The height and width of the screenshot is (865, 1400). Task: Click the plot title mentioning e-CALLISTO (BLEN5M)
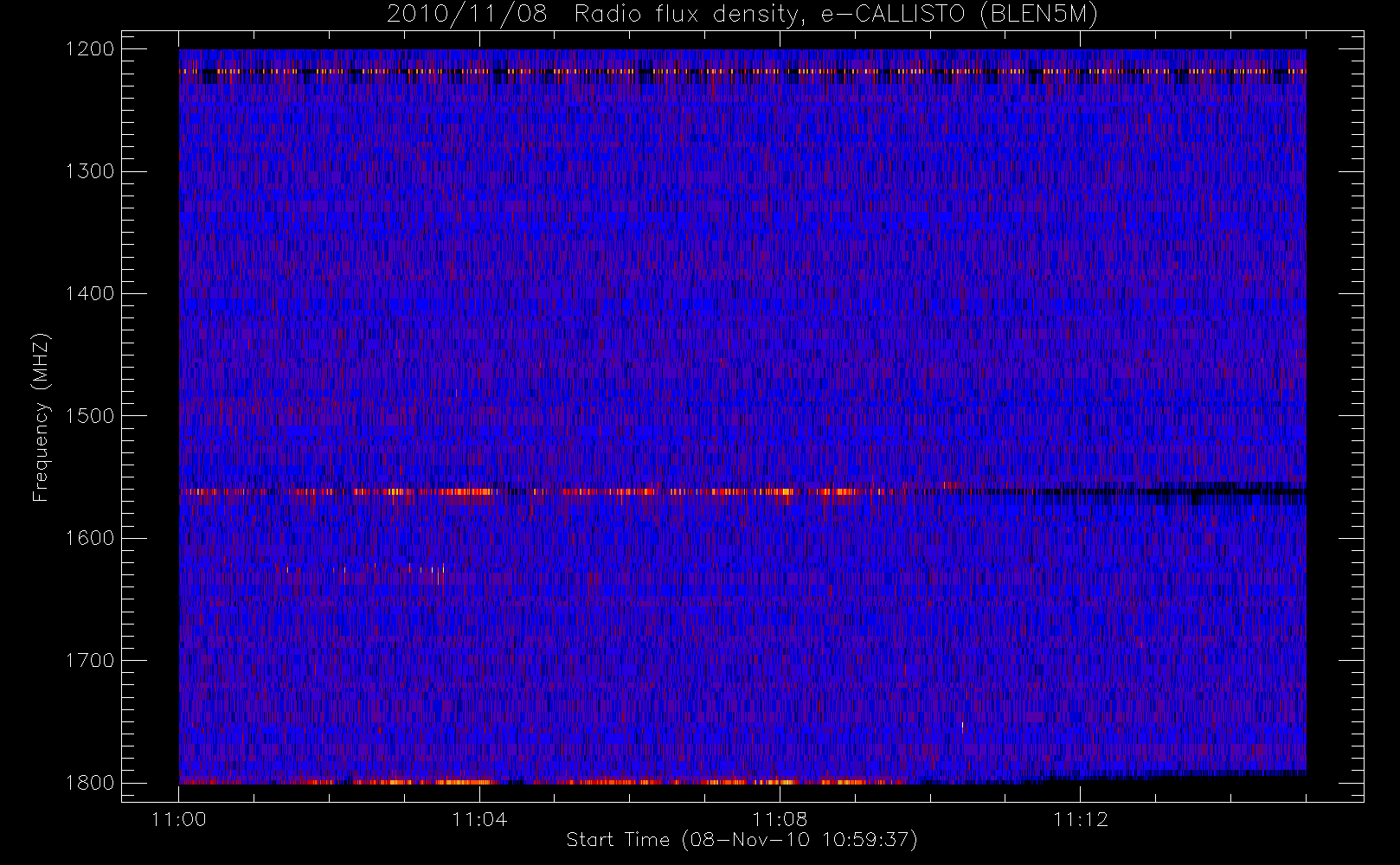(742, 15)
